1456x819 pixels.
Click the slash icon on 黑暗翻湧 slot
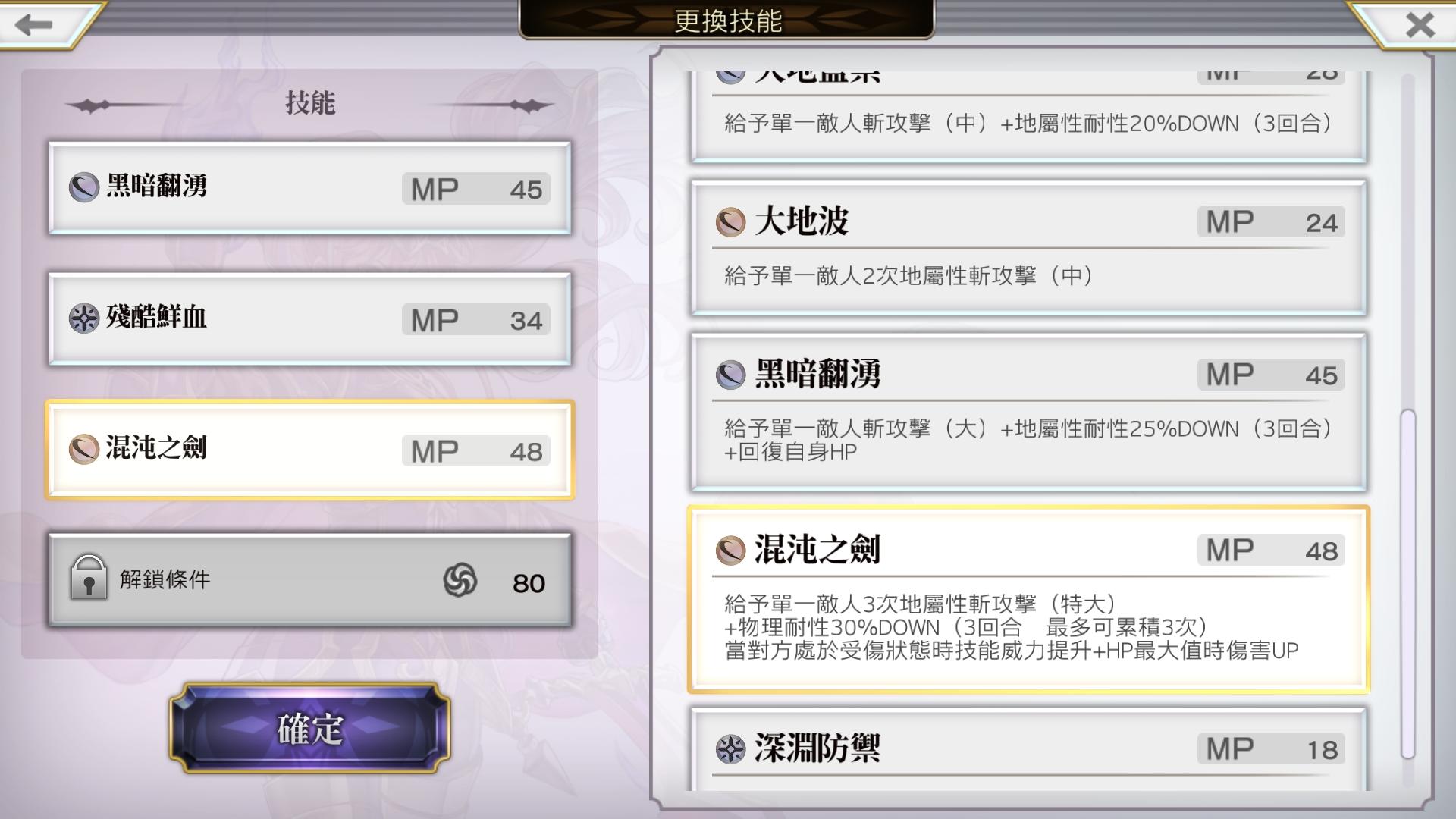click(x=84, y=187)
